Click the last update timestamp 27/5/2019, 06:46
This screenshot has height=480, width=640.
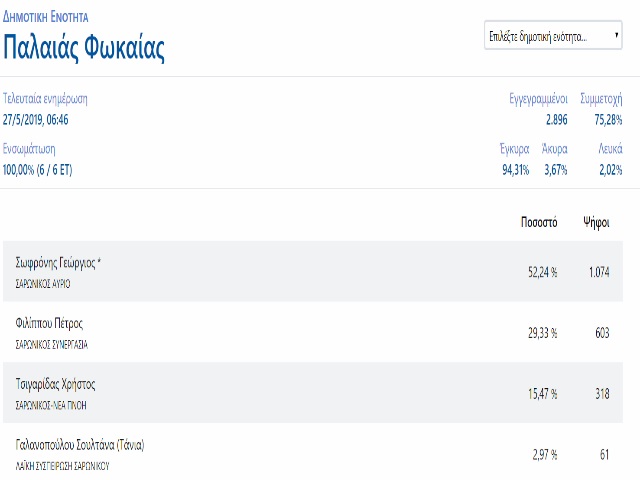(x=36, y=120)
